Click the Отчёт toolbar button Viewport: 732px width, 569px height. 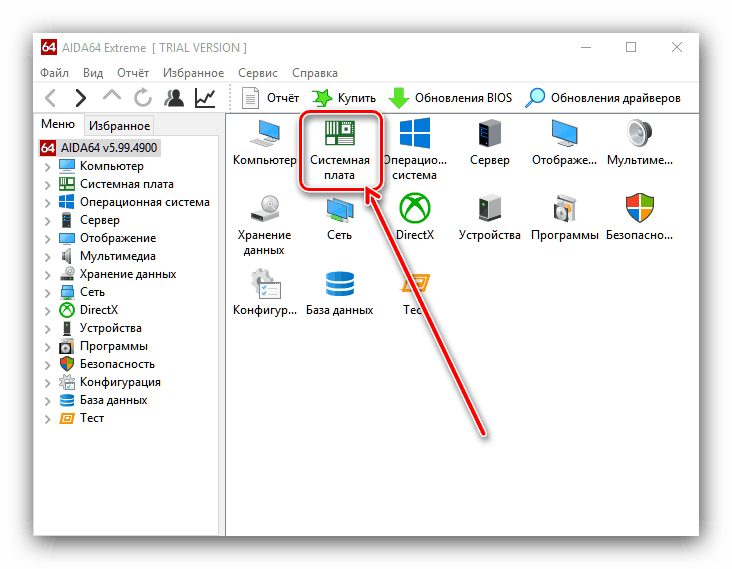pyautogui.click(x=270, y=98)
